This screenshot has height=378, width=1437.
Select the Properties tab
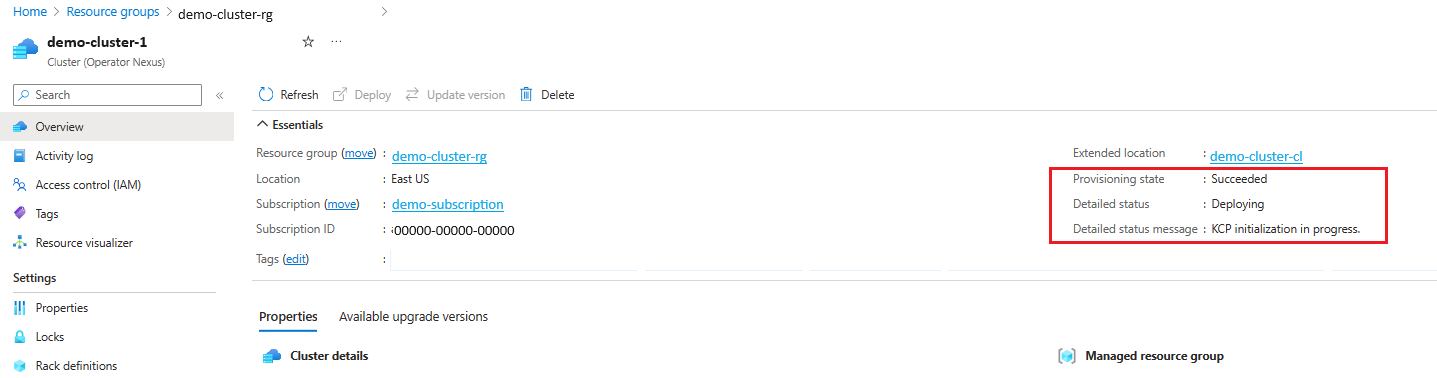coord(288,317)
